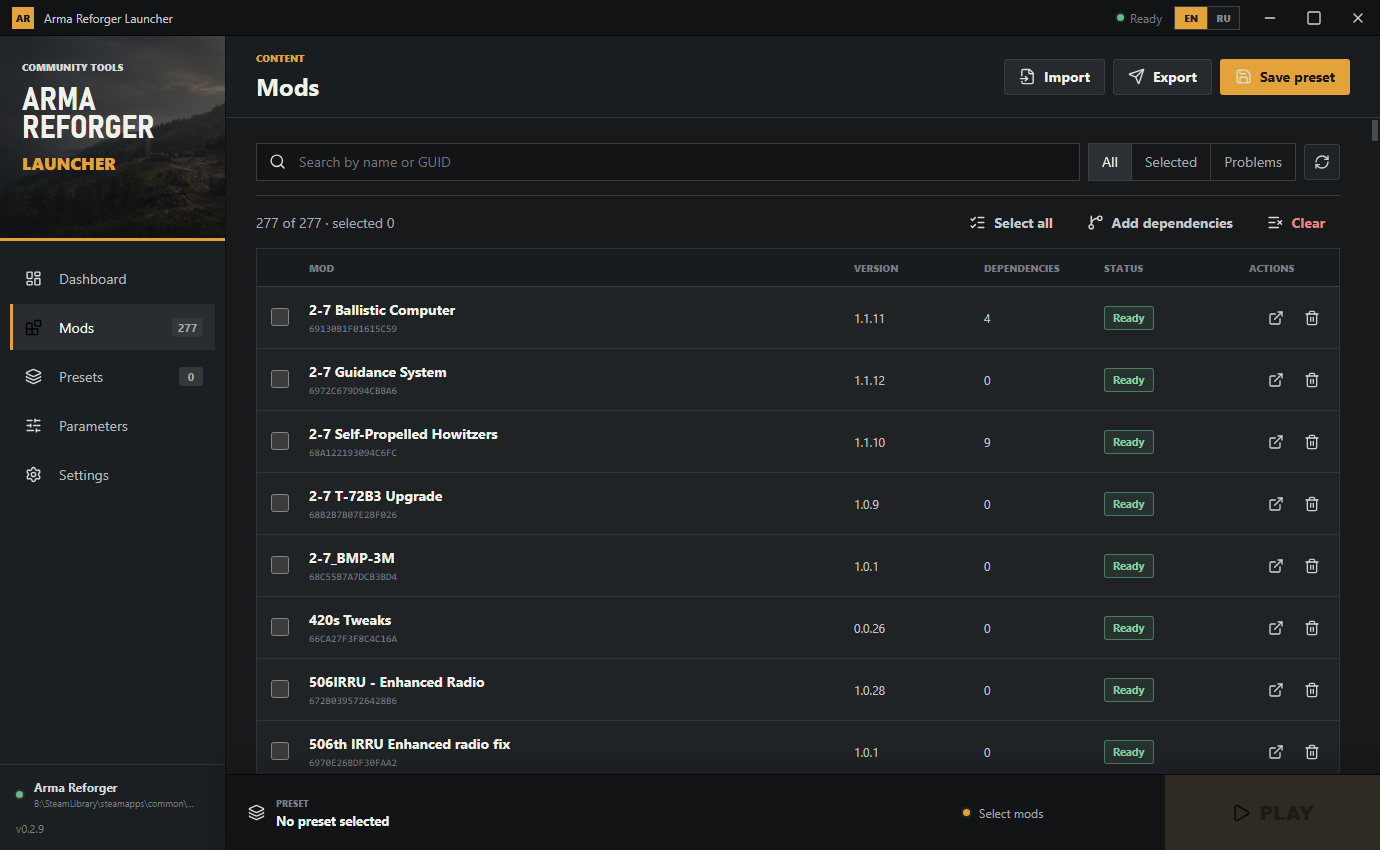Screen dimensions: 1380x850
Task: Click the Ready status of 2-7 Guidance System
Action: pyautogui.click(x=1128, y=380)
